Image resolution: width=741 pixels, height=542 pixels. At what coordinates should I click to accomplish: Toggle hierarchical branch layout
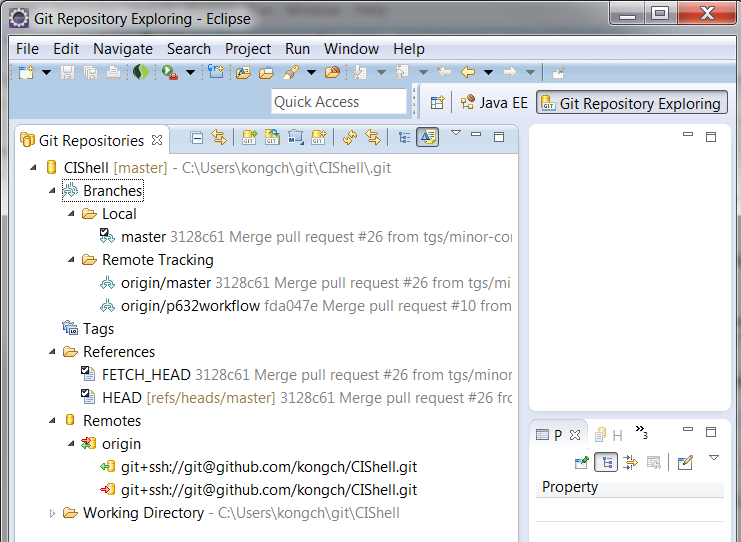(x=404, y=138)
